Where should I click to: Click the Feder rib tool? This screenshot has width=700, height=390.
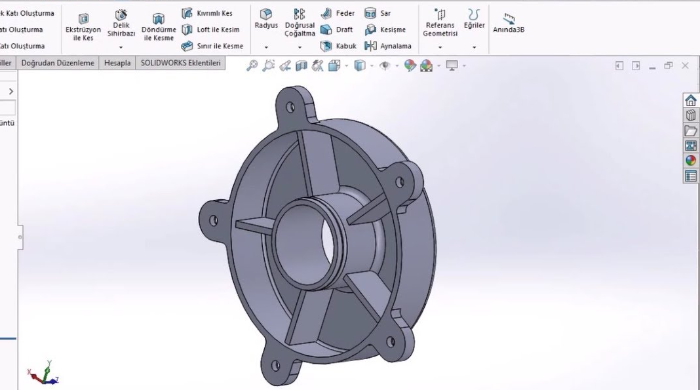(338, 13)
